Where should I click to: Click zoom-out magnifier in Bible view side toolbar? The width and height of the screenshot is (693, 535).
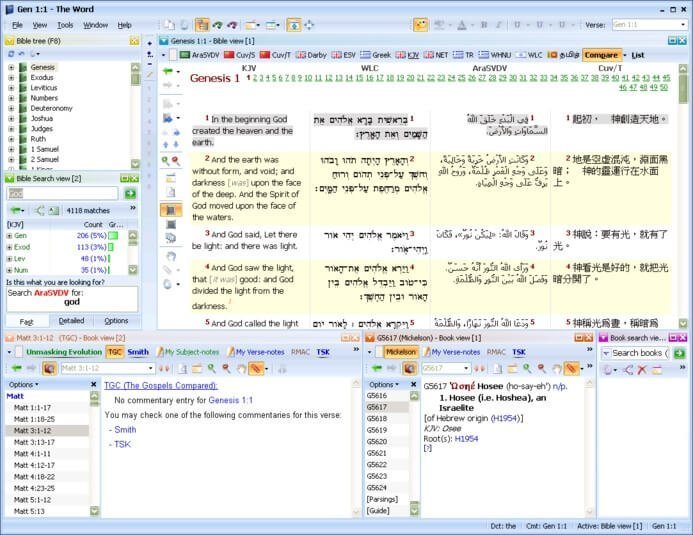tap(176, 161)
